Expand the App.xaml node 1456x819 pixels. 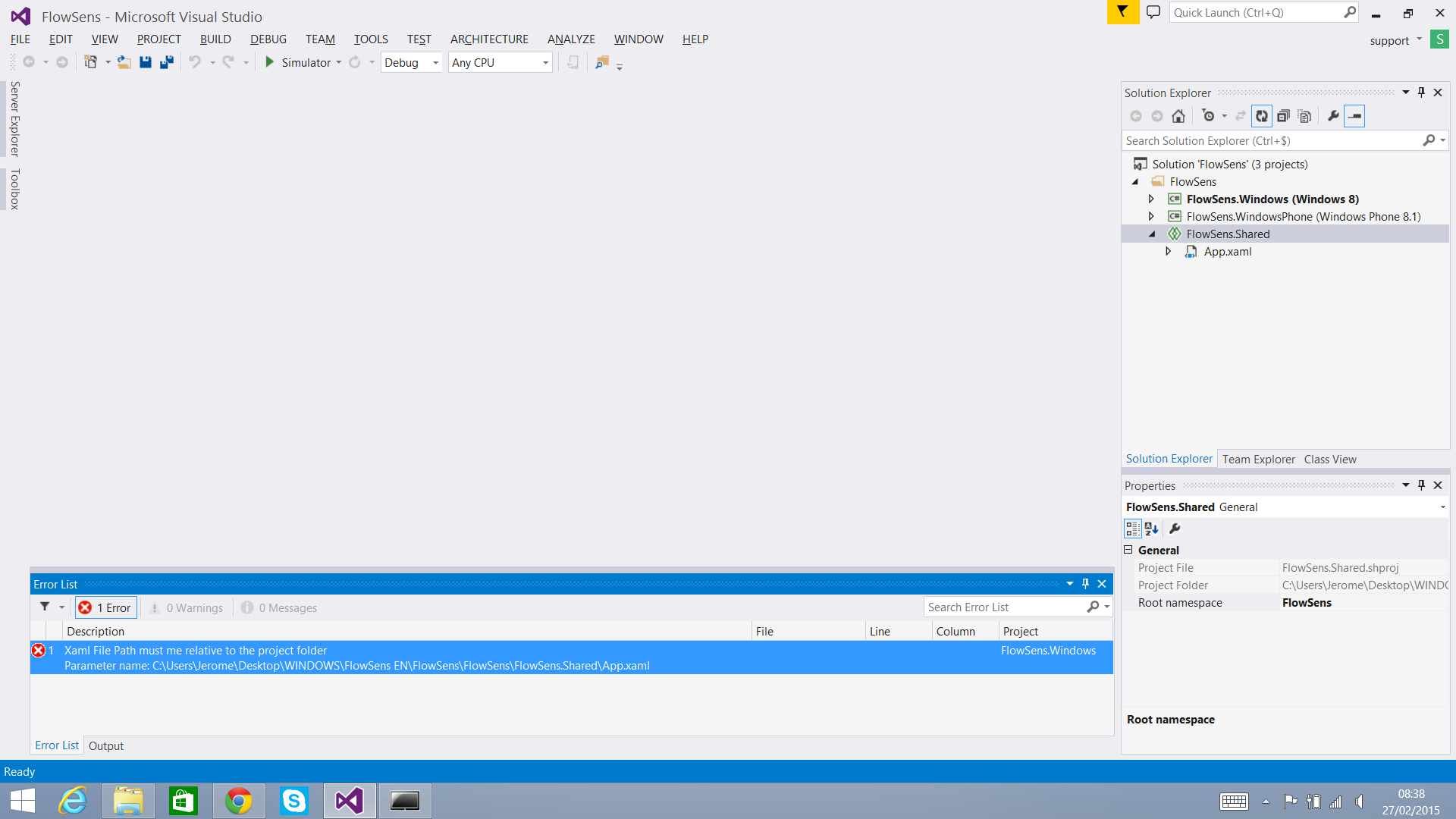1169,251
